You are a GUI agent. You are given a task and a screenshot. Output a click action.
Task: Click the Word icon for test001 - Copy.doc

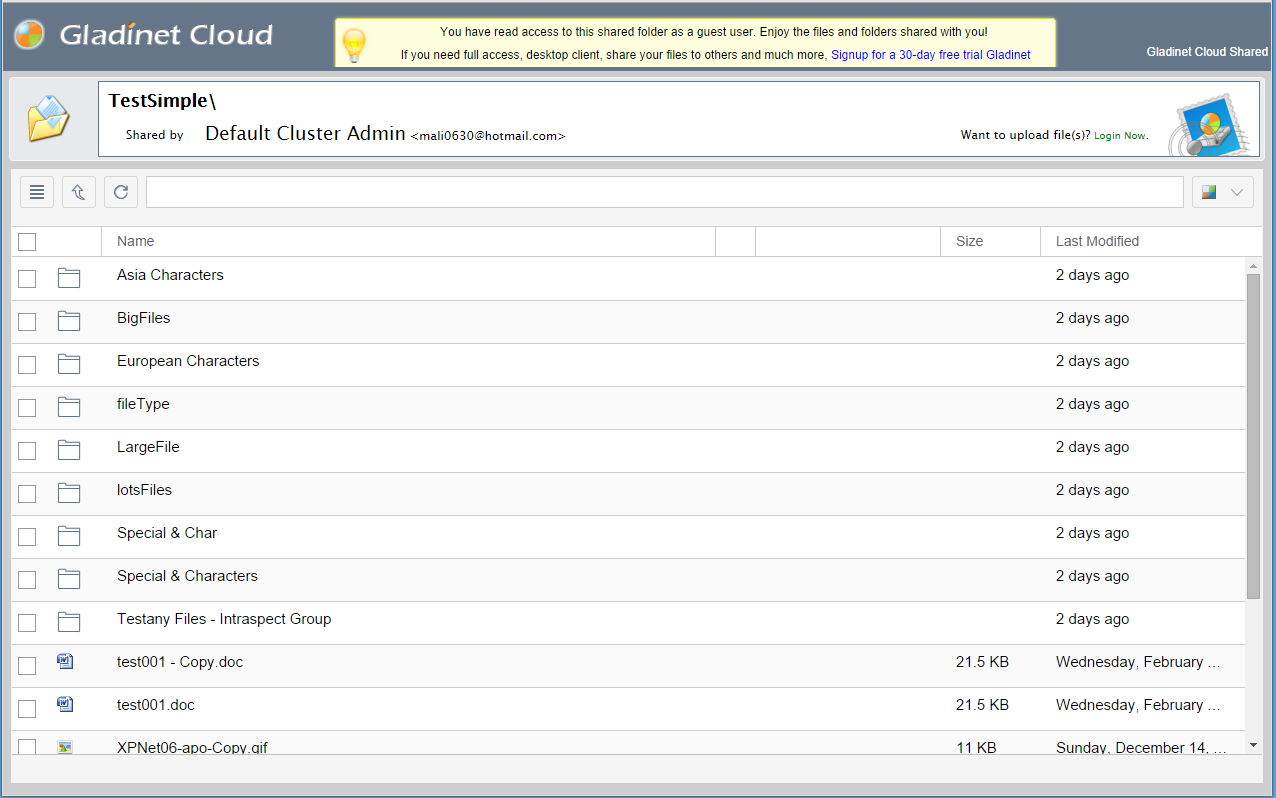tap(65, 661)
